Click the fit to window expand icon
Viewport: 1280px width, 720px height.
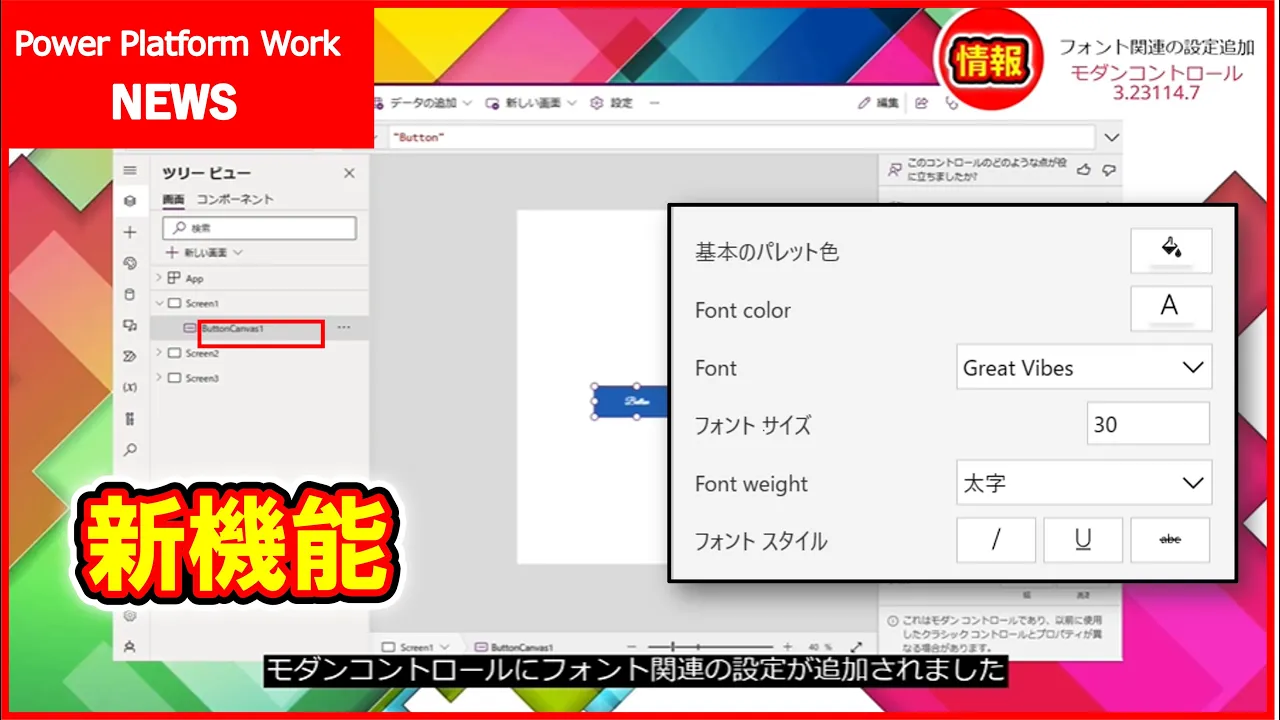(x=856, y=647)
